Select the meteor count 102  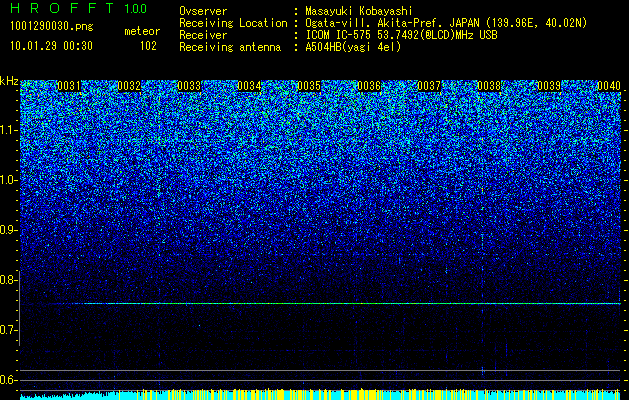[148, 46]
